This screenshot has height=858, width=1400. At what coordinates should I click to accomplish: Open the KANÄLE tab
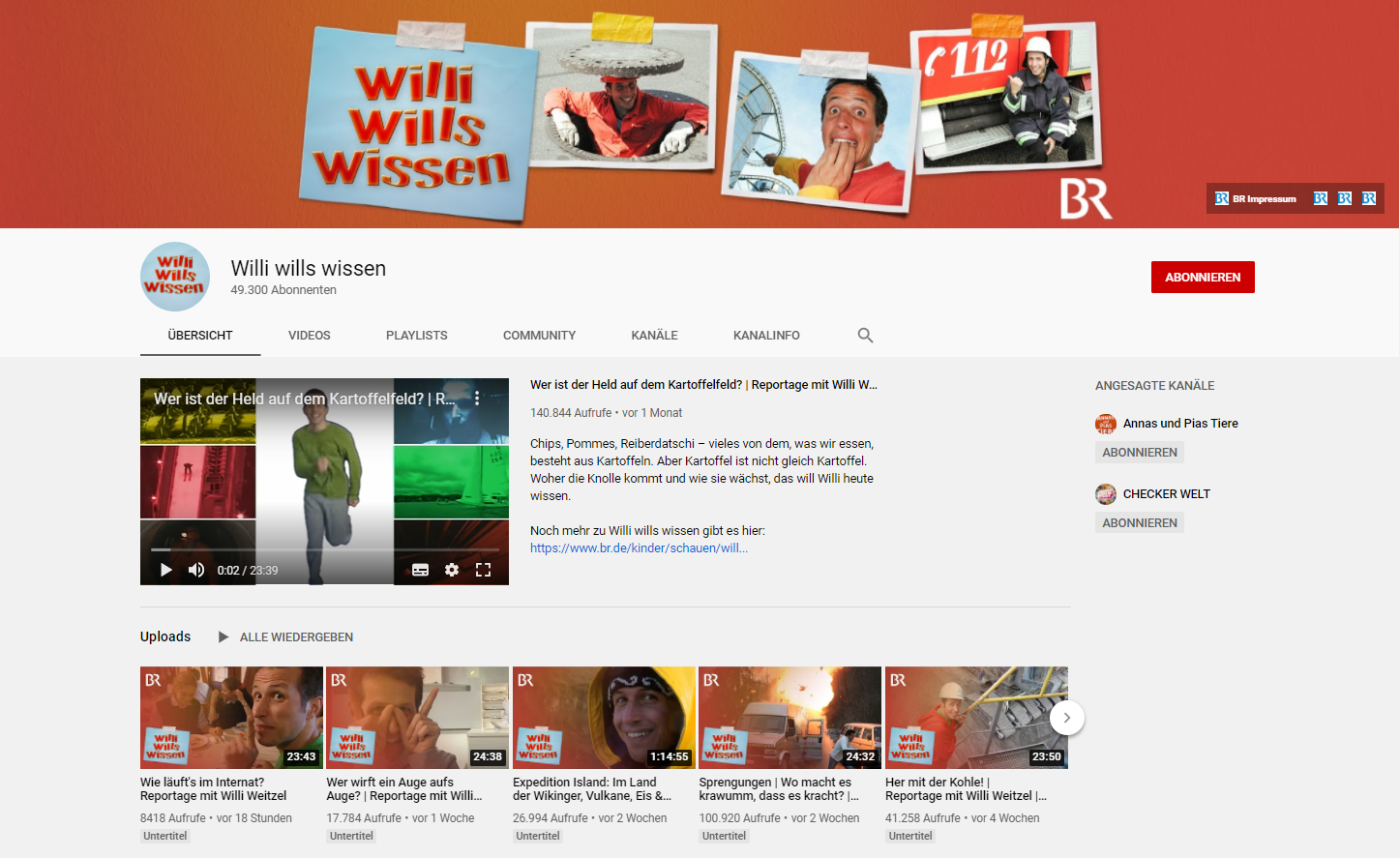655,336
